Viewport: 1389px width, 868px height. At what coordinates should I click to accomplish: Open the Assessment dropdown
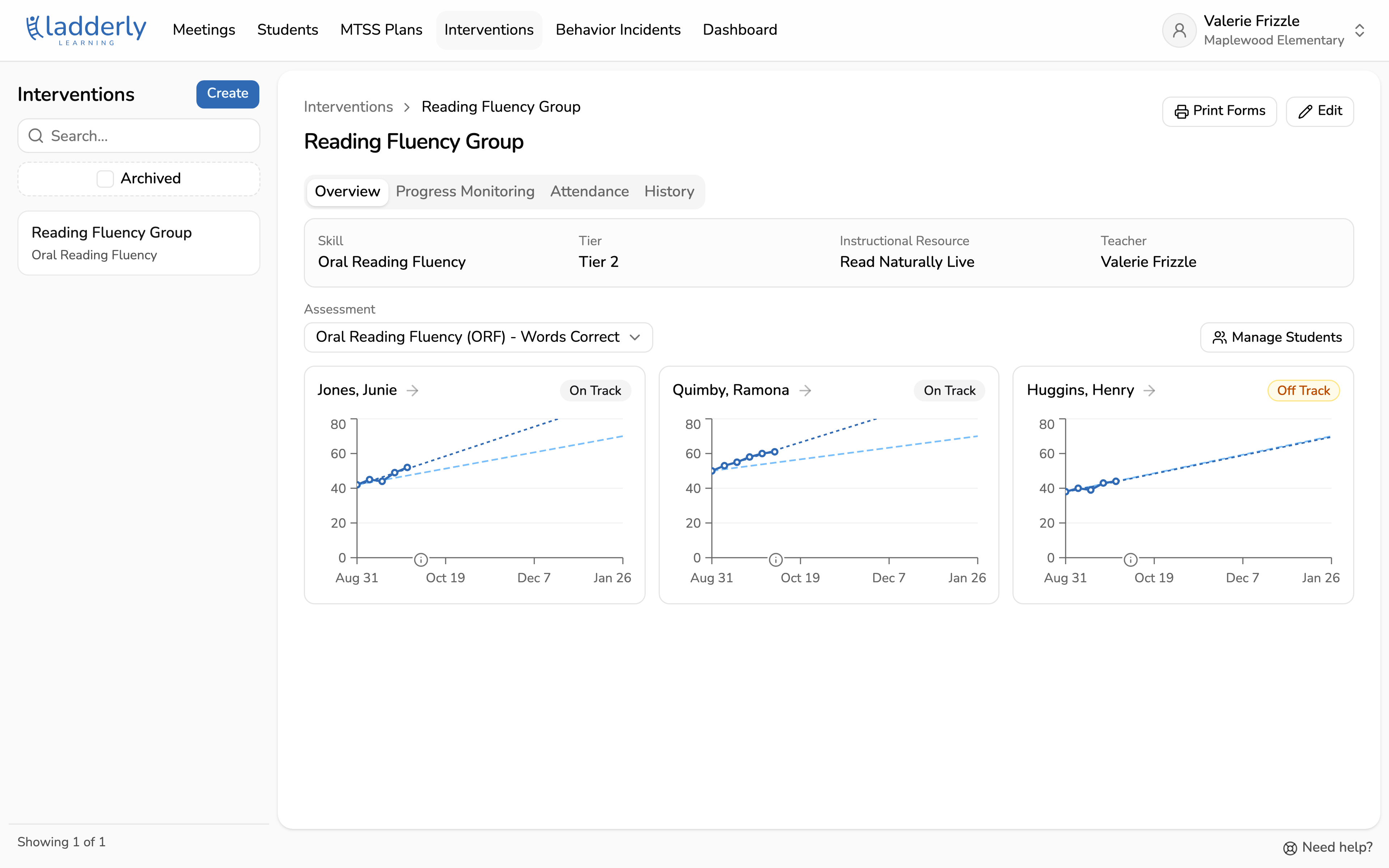coord(478,337)
